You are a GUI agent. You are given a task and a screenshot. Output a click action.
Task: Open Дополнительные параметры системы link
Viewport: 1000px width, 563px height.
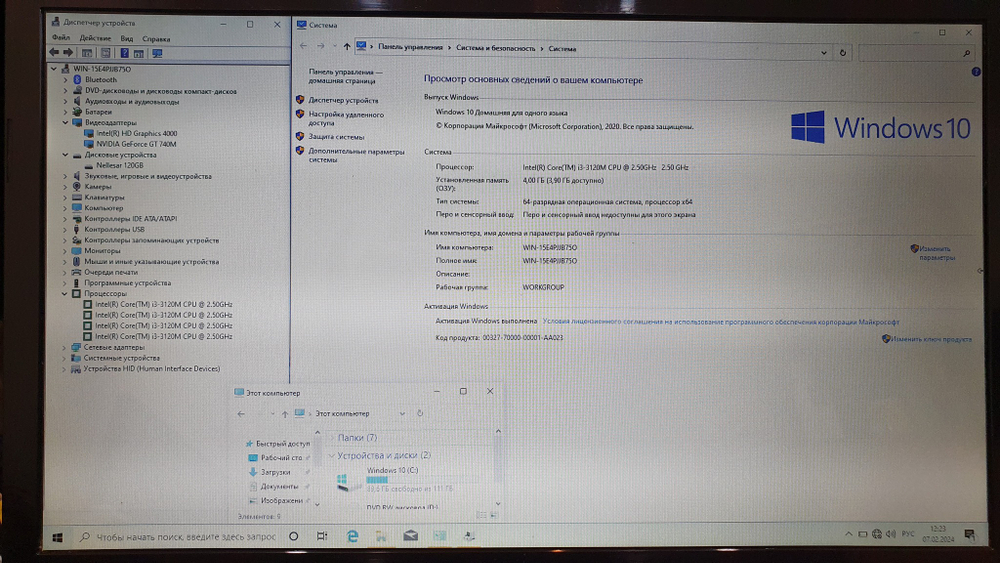[x=357, y=156]
